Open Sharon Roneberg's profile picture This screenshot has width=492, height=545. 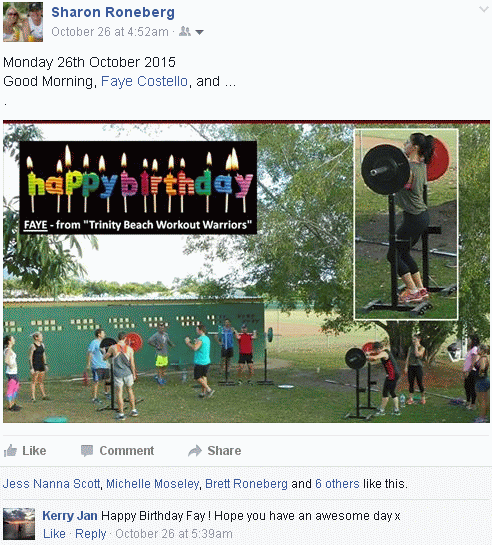(23, 22)
